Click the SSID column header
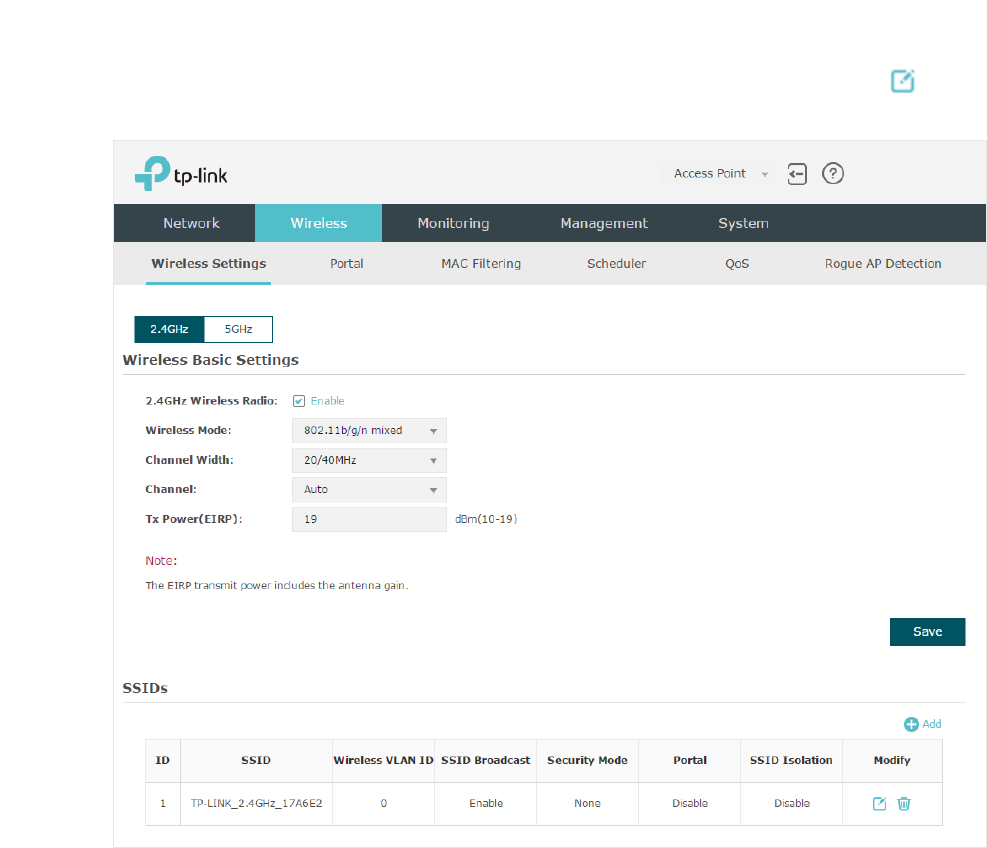The image size is (987, 848). [256, 760]
